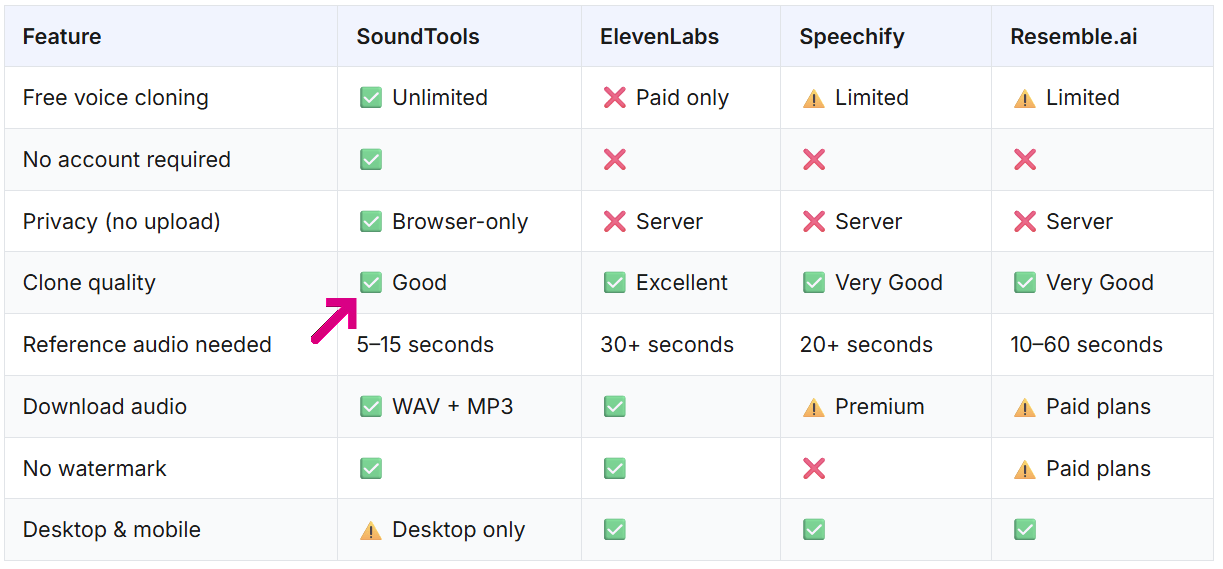Click the Paid only text
Viewport: 1223px width, 569px height.
(x=682, y=98)
